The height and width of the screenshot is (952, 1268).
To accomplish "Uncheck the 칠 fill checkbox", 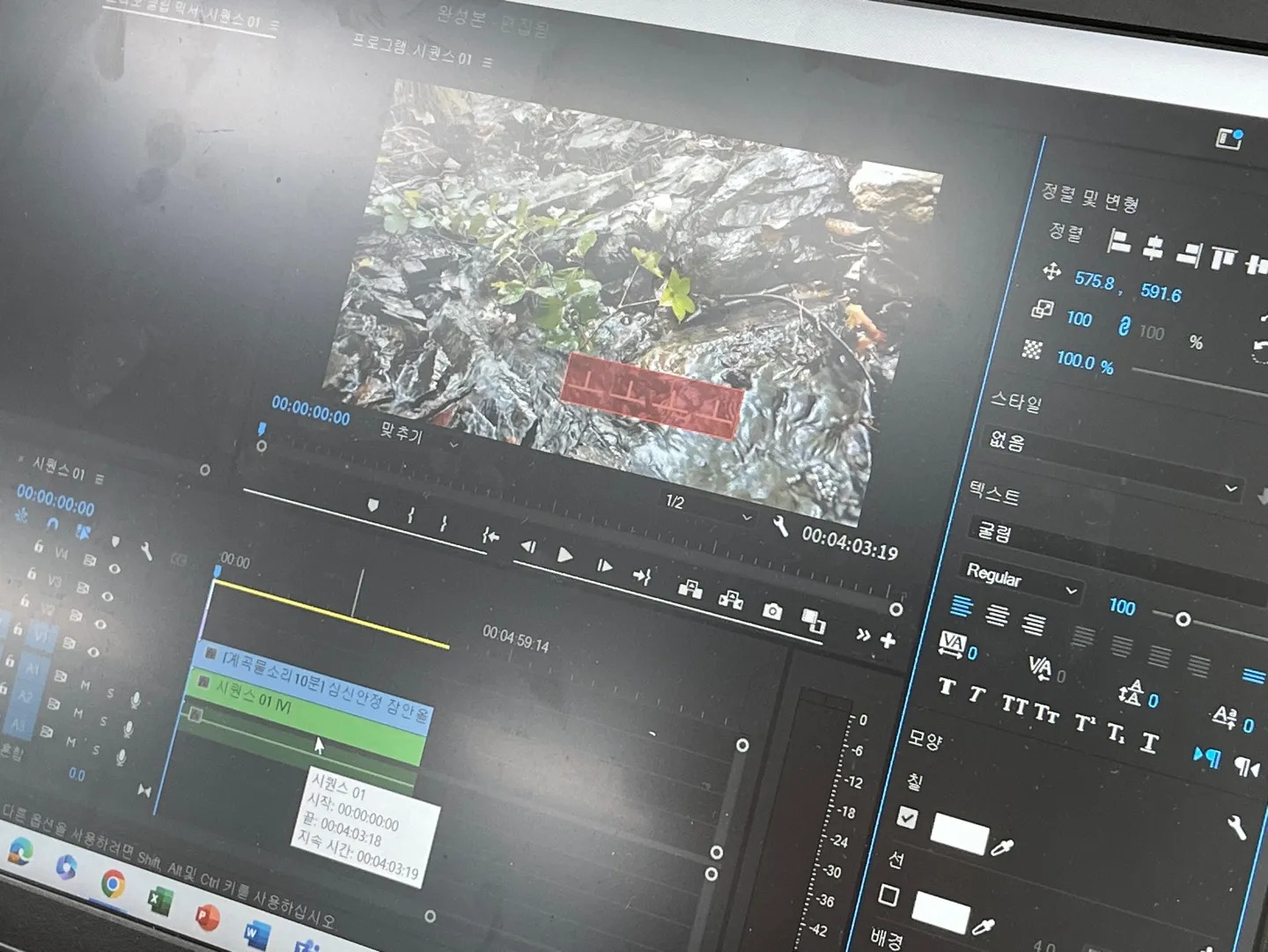I will (907, 818).
